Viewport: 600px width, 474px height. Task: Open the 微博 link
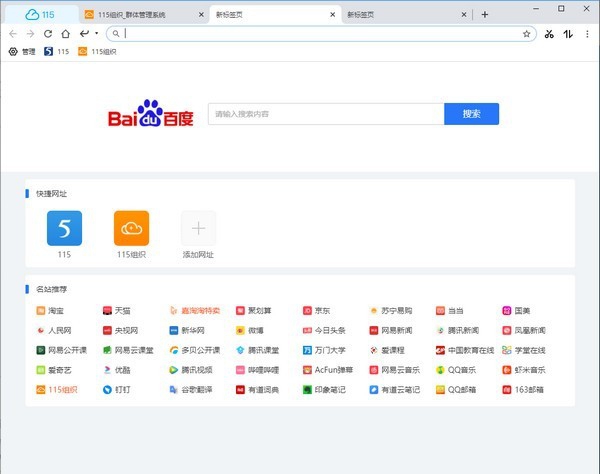pos(250,331)
